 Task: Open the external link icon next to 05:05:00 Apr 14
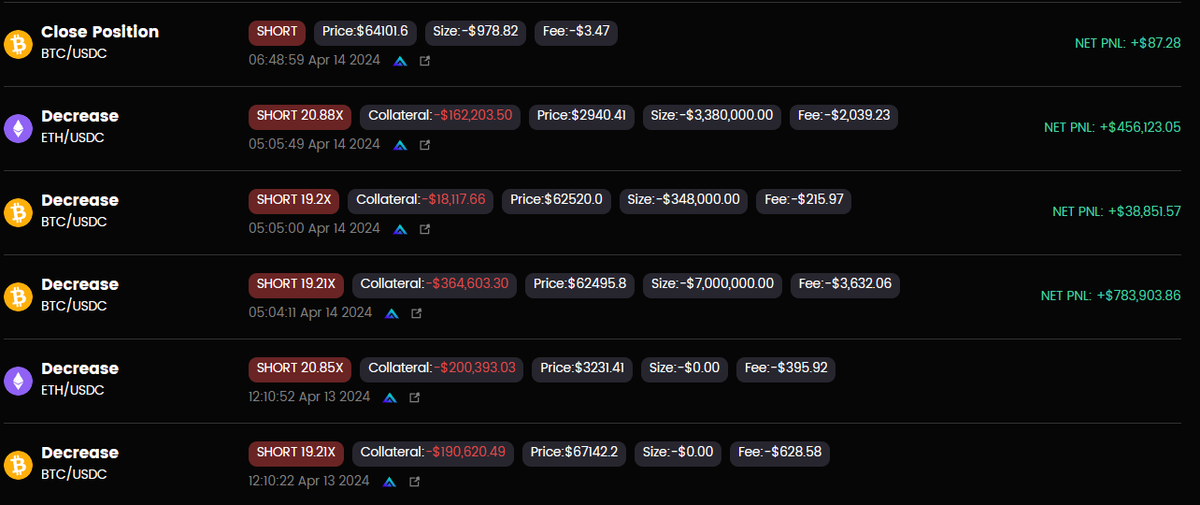425,229
